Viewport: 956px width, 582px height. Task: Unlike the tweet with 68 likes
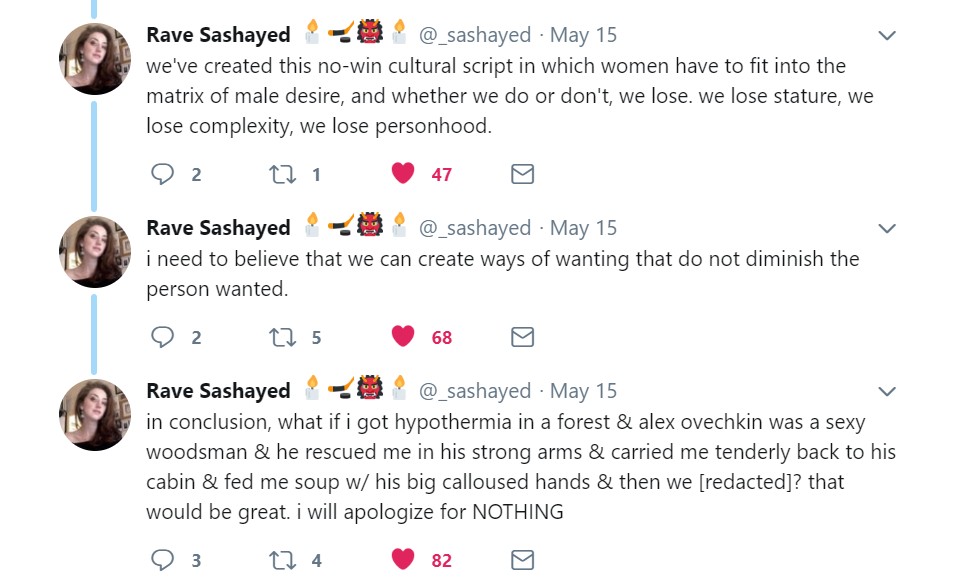[403, 337]
